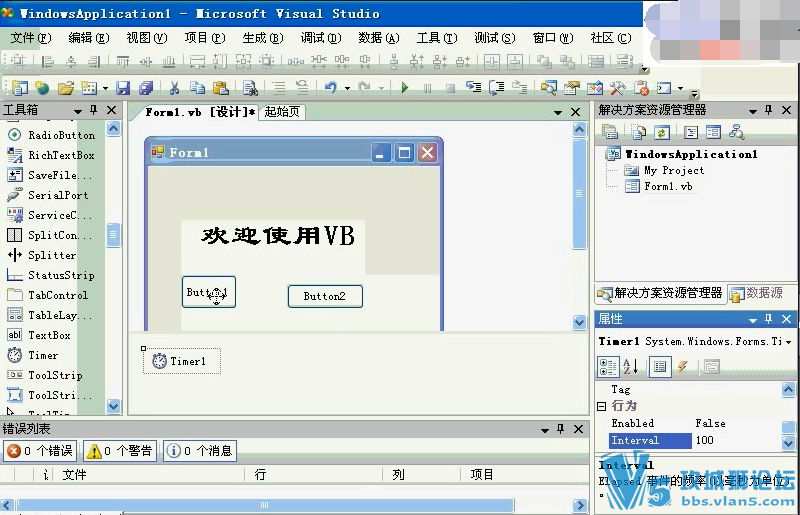
Task: Select the 欢迎使用VB label
Action: point(278,235)
